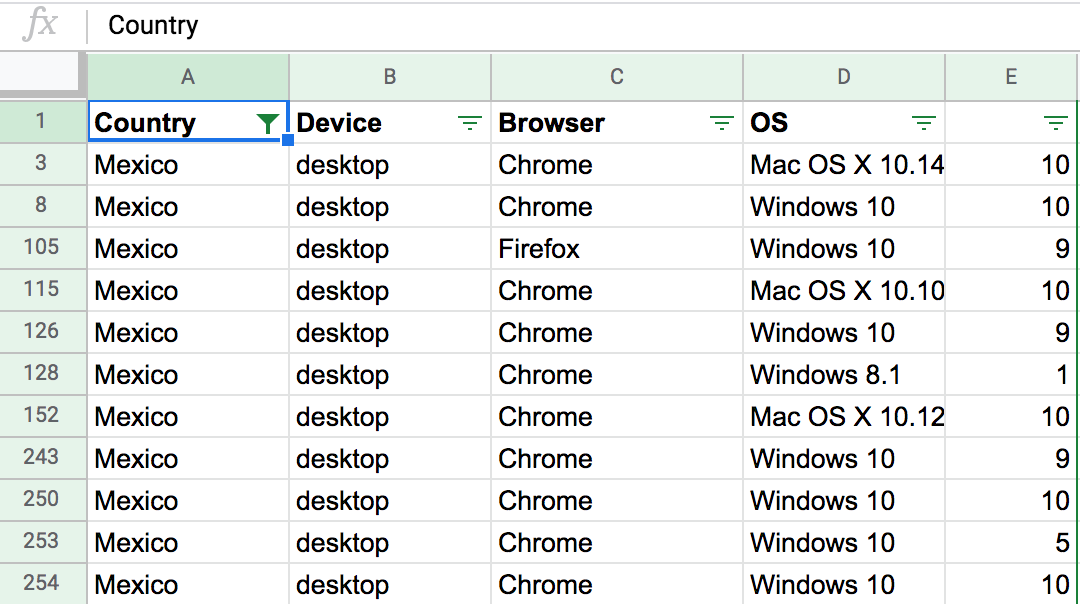The height and width of the screenshot is (604, 1080).
Task: Open the Device column filter menu
Action: 469,123
